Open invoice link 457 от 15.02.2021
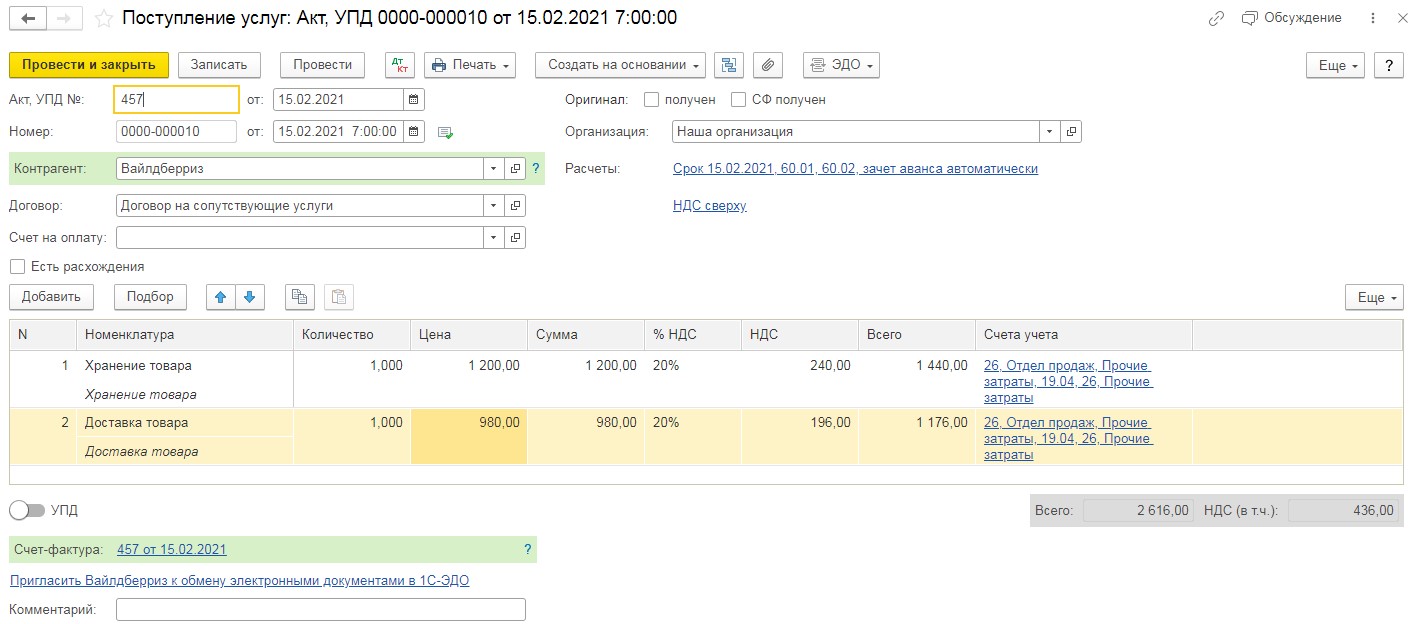The image size is (1416, 624). [172, 549]
